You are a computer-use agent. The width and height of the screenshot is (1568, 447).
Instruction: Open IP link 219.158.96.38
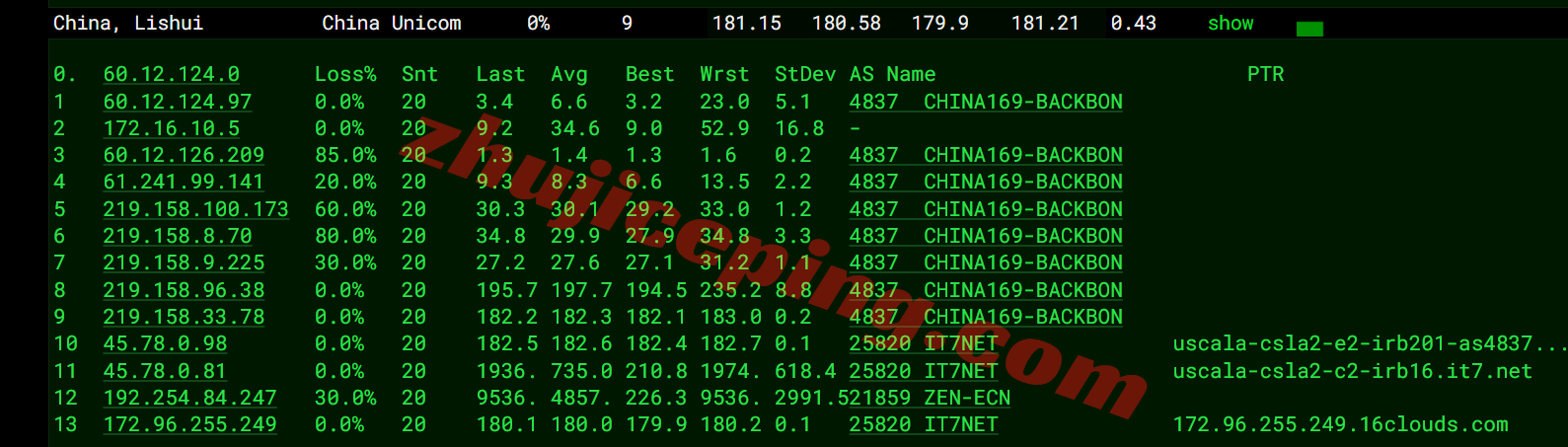pyautogui.click(x=184, y=290)
